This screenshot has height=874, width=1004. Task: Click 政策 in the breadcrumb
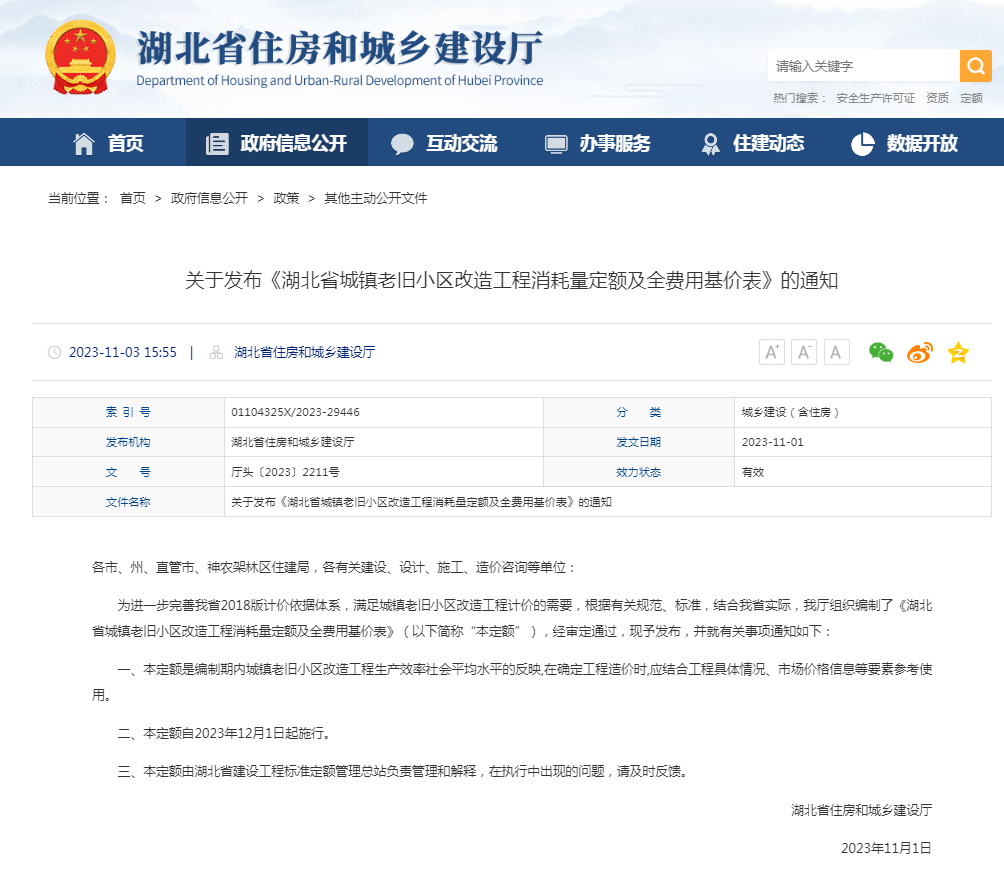point(286,198)
